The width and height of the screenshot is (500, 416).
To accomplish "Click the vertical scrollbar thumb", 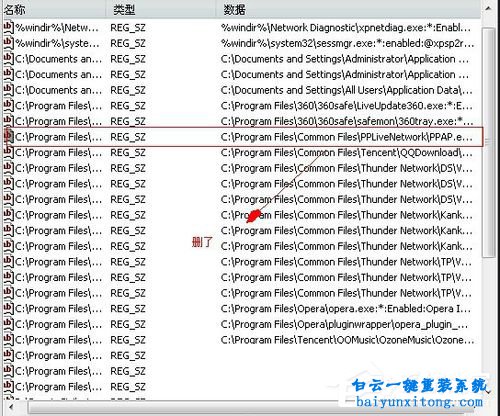I will click(488, 142).
